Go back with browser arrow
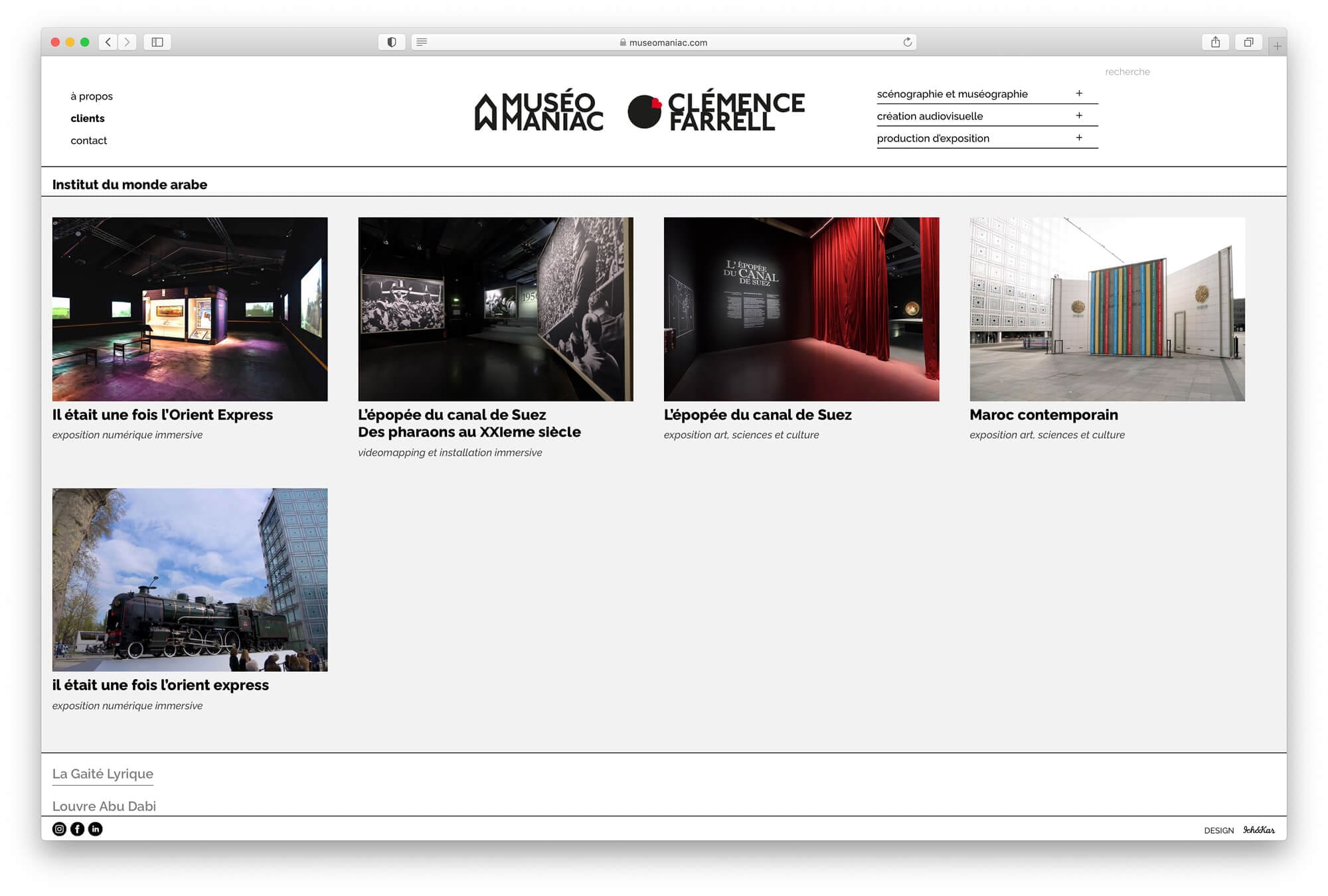This screenshot has height=896, width=1328. pyautogui.click(x=108, y=42)
